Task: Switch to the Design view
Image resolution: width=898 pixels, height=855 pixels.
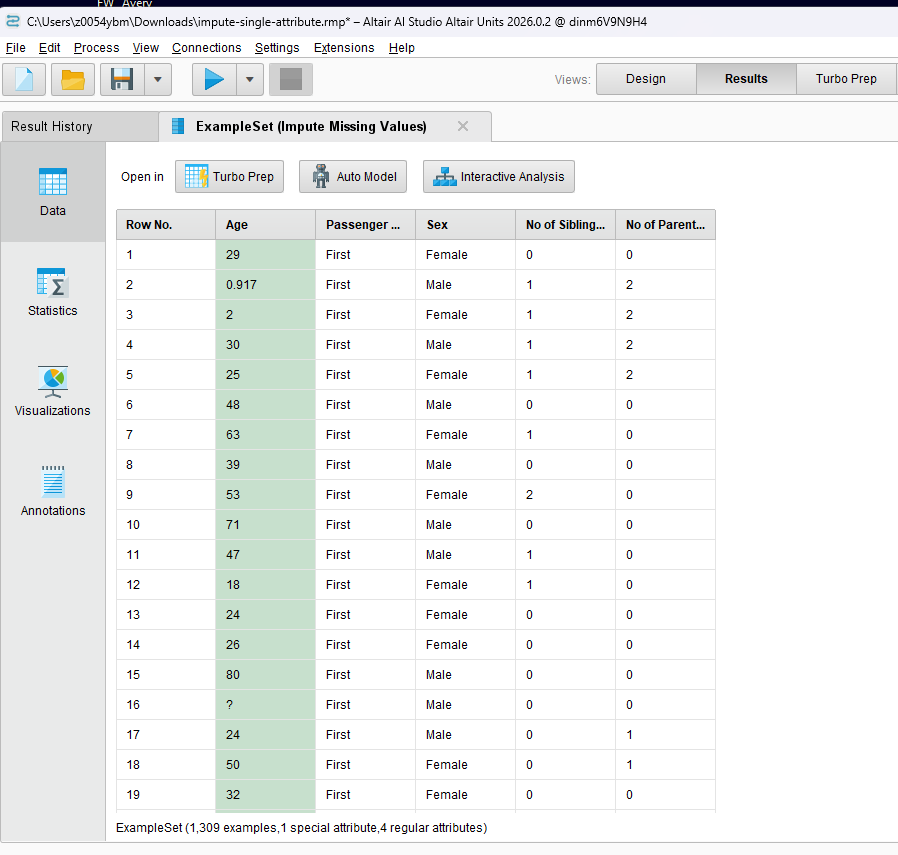Action: point(646,79)
